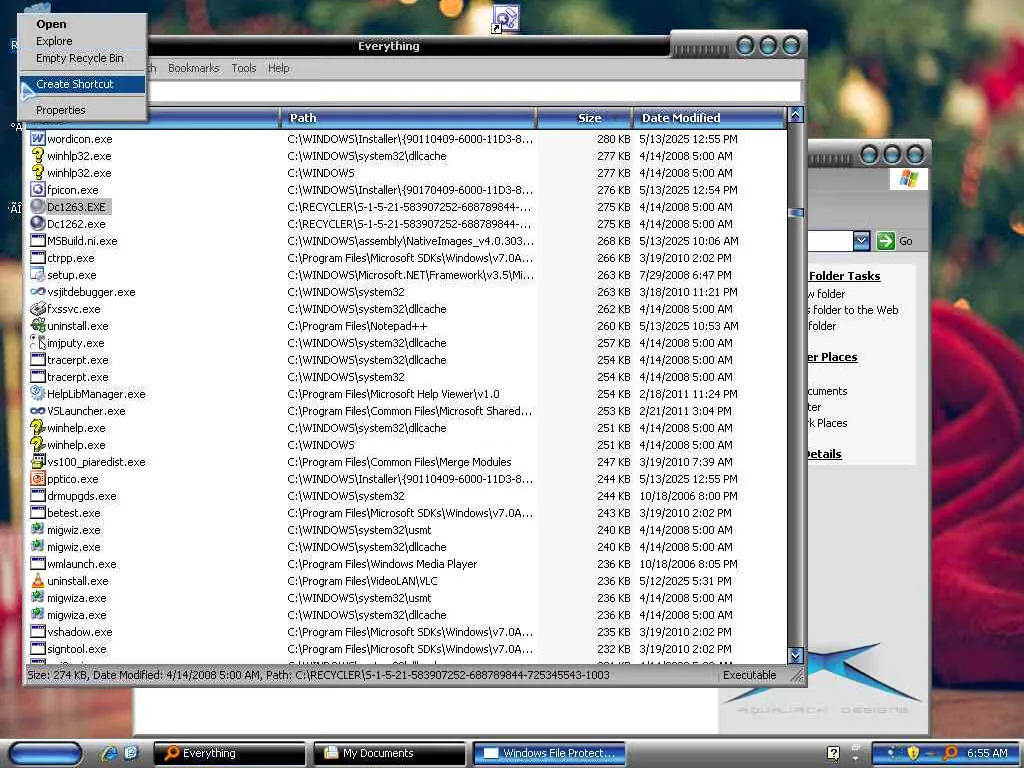Screen dimensions: 1024x768
Task: Open Windows File Protection taskbar button
Action: click(x=549, y=753)
